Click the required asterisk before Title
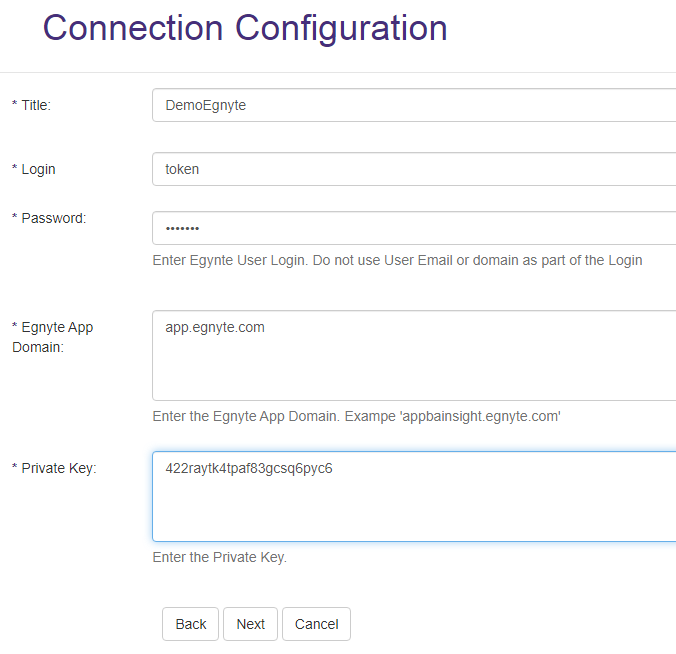Image resolution: width=676 pixels, height=654 pixels. (x=14, y=106)
